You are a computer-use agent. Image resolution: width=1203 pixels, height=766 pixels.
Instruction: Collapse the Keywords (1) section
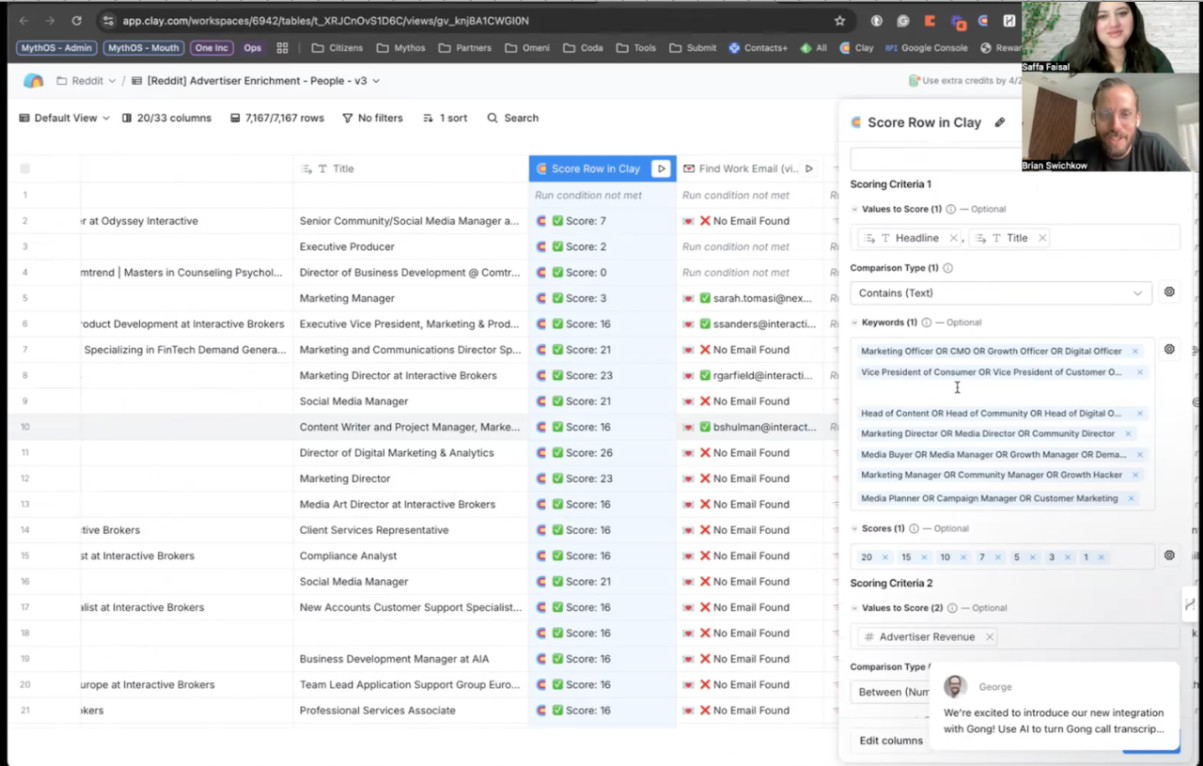click(x=855, y=322)
